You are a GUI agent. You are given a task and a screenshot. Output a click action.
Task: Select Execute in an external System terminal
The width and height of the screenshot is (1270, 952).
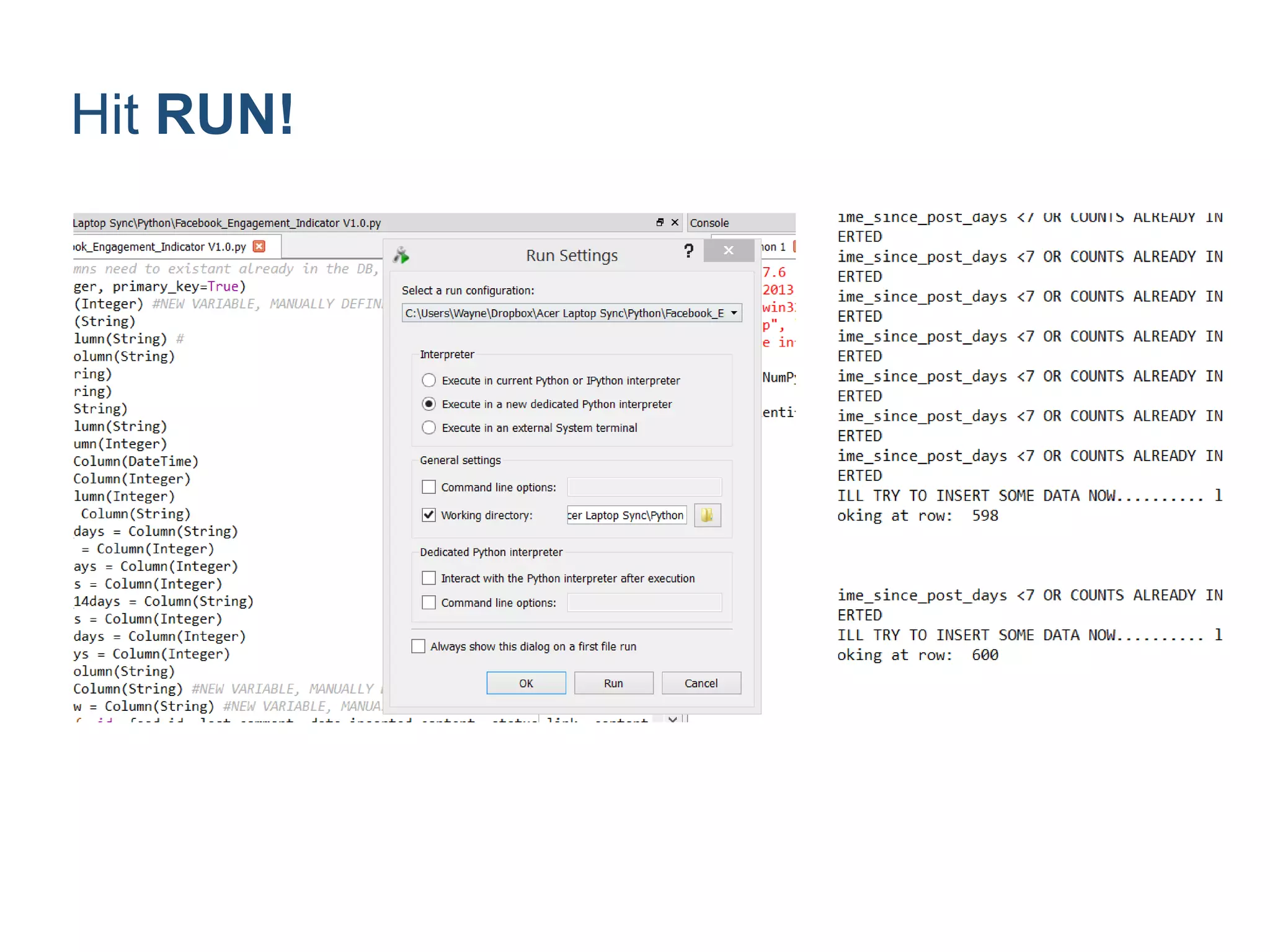click(x=429, y=428)
